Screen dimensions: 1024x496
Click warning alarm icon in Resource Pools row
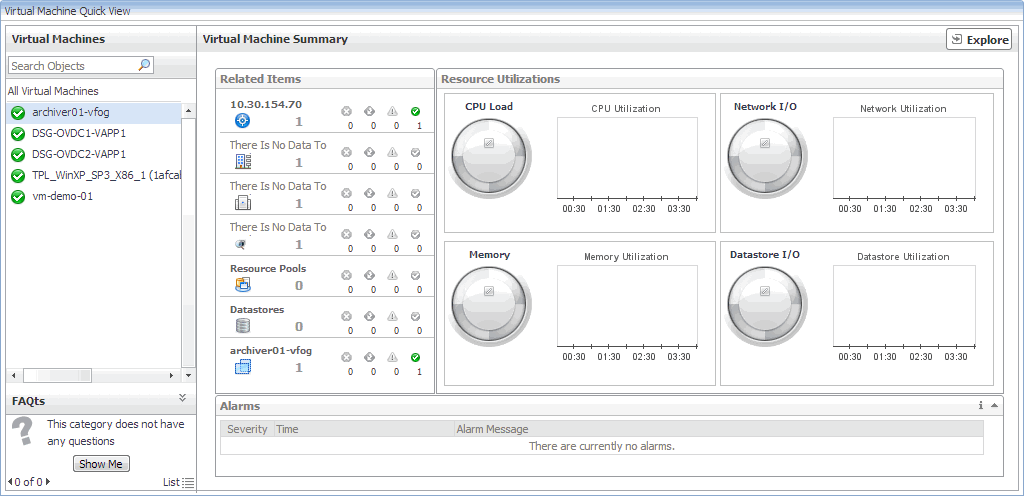click(392, 275)
